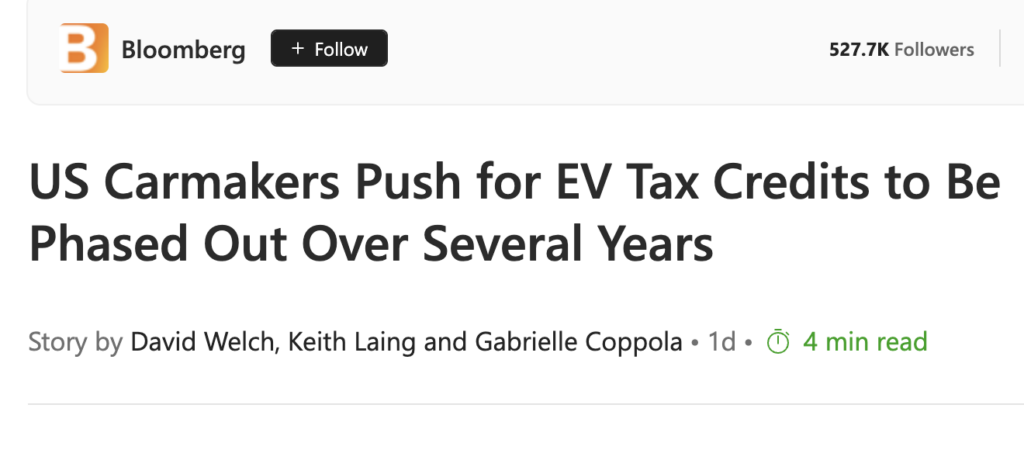Click the 1d timestamp in byline
Image resolution: width=1024 pixels, height=453 pixels.
(722, 342)
